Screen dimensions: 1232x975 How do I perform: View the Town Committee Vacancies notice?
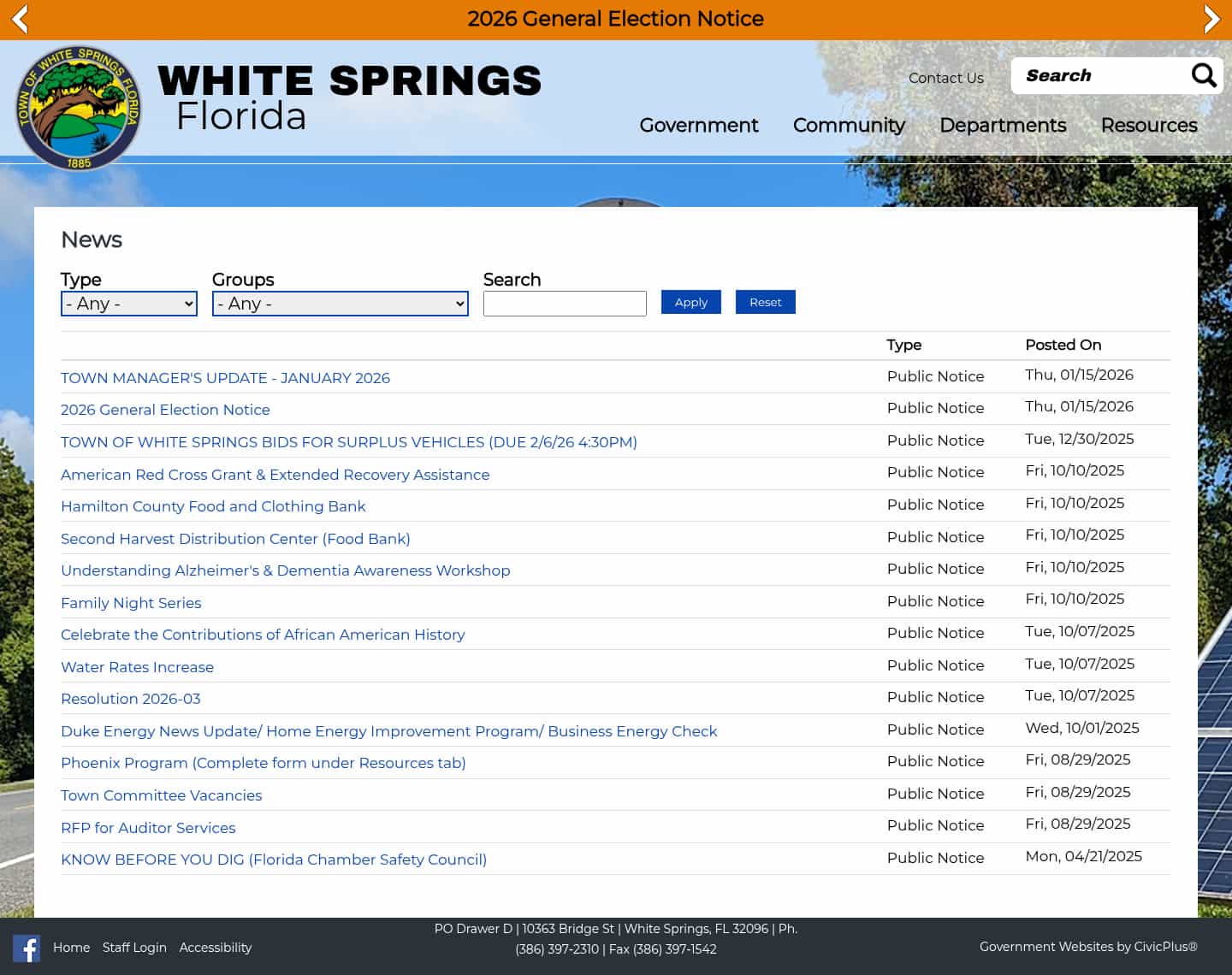click(x=161, y=795)
